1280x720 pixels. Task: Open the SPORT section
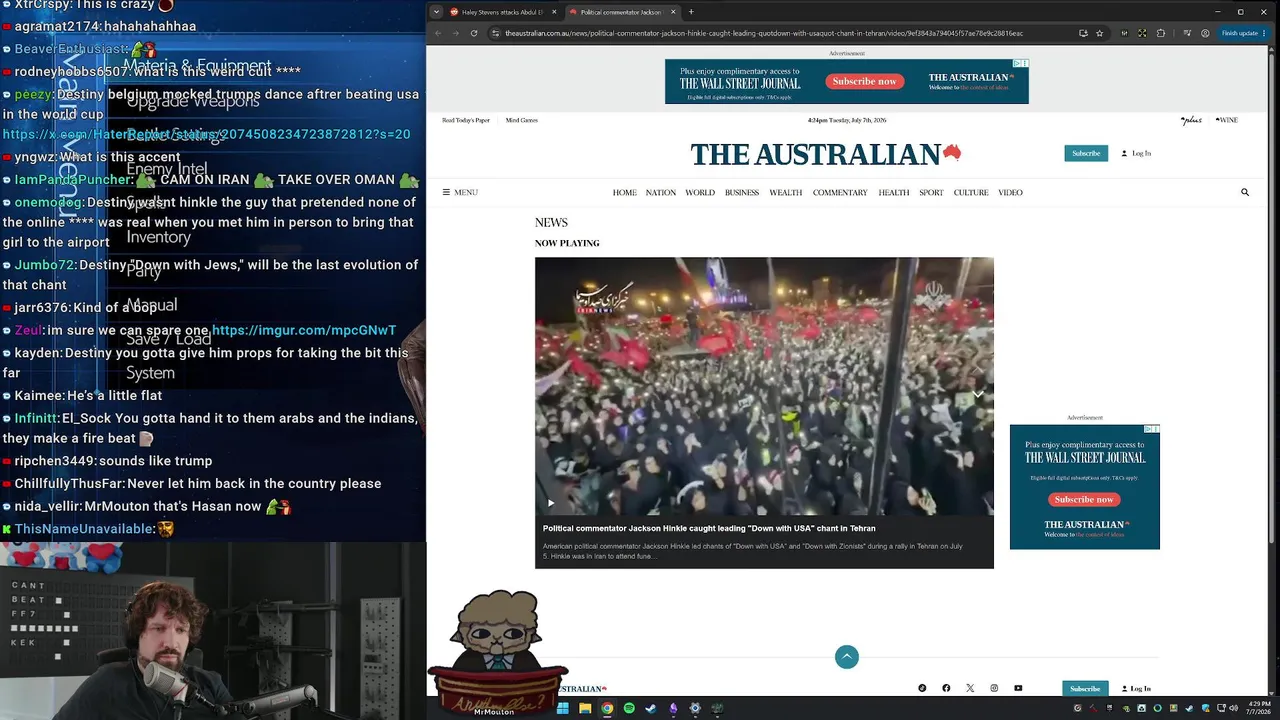coord(931,192)
